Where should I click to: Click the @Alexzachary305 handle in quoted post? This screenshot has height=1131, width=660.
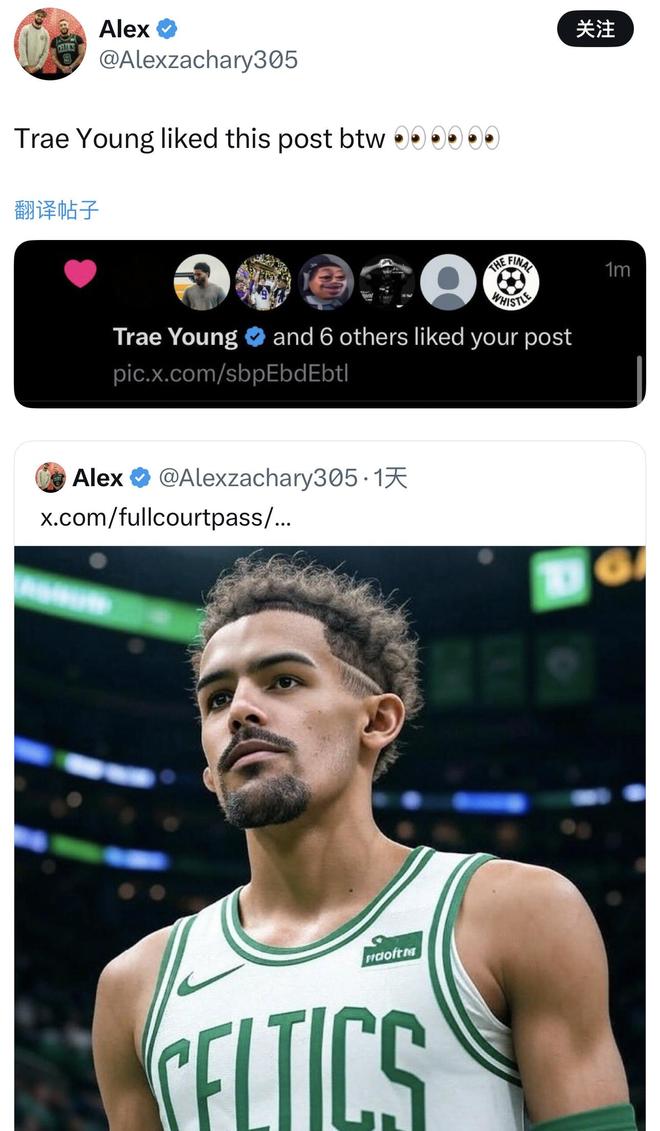tap(258, 478)
